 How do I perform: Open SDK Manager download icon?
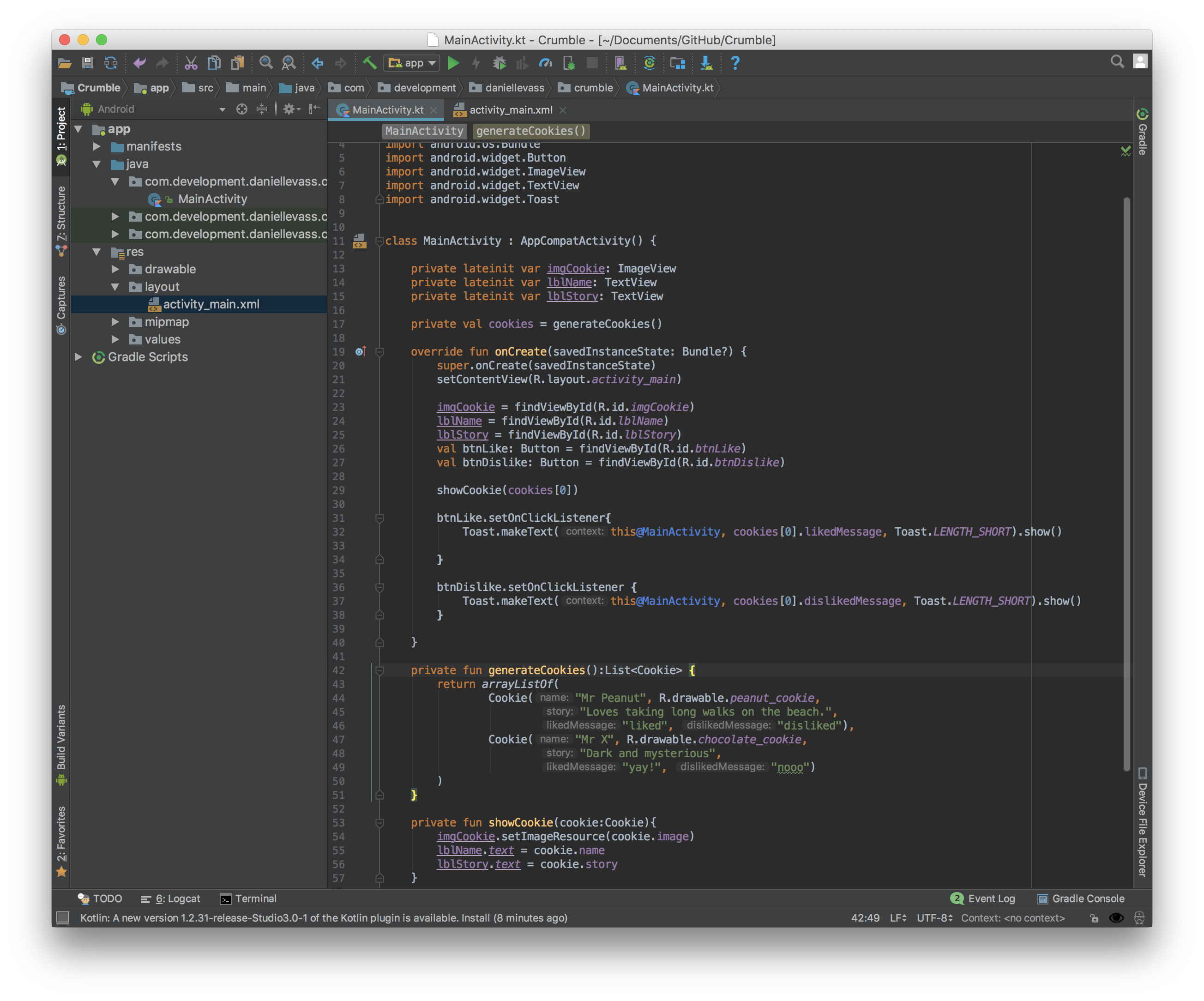tap(706, 63)
